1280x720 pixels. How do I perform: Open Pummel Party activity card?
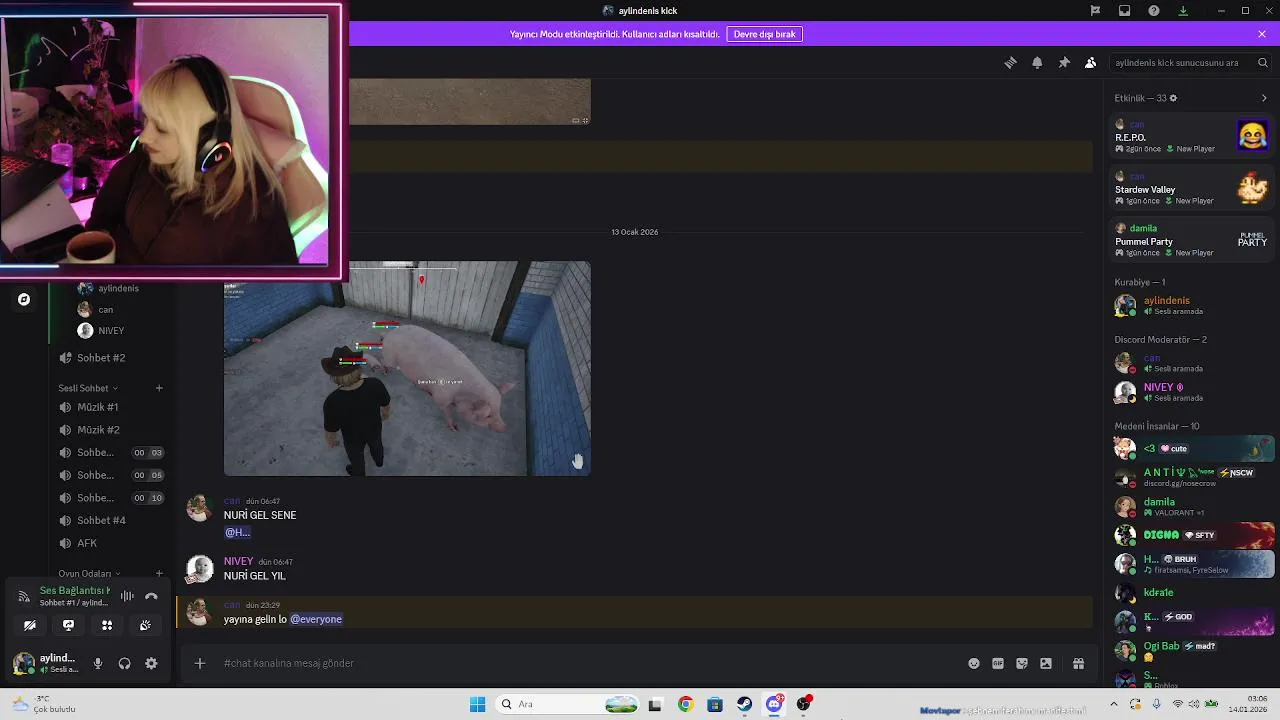point(1192,241)
